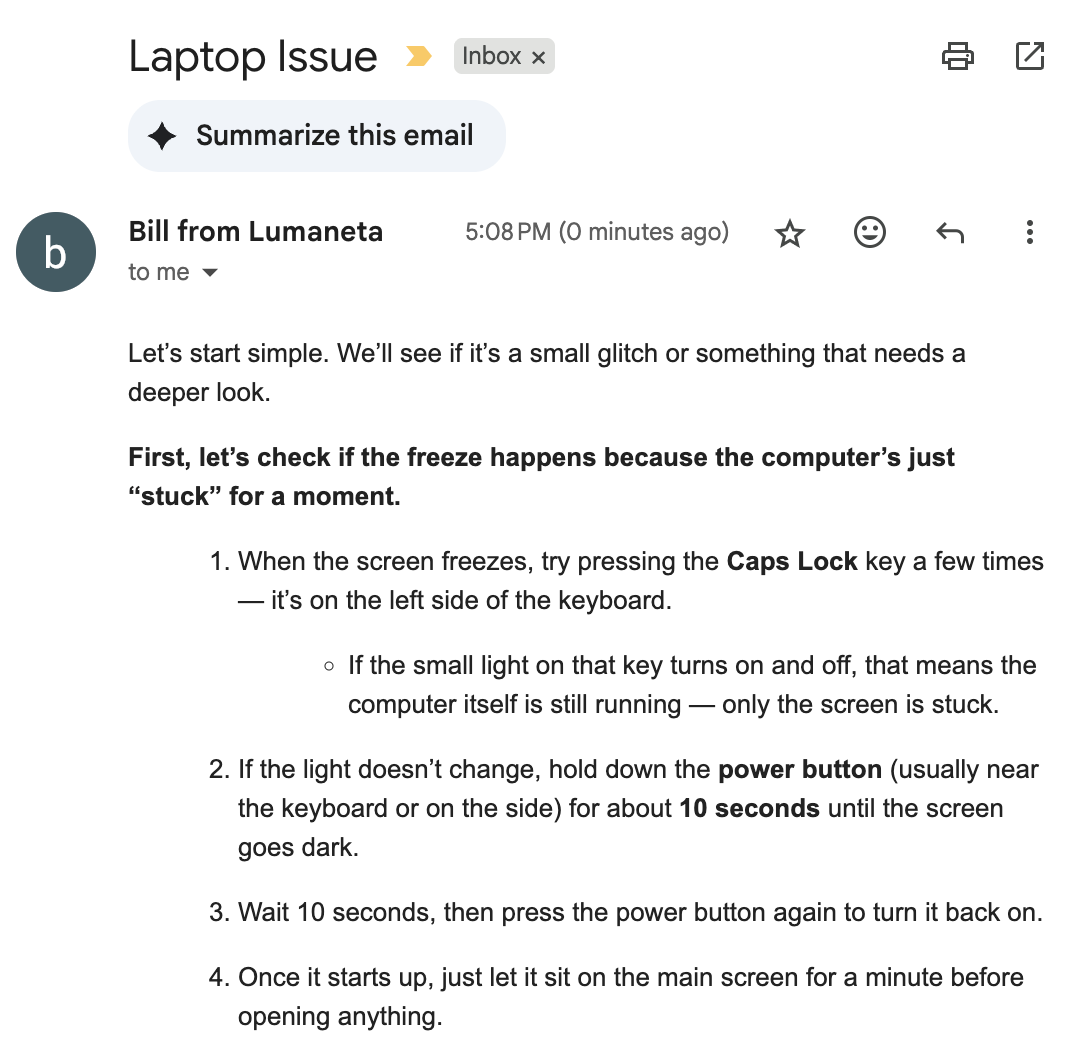
Task: Open the three-dot More options menu
Action: point(1029,233)
